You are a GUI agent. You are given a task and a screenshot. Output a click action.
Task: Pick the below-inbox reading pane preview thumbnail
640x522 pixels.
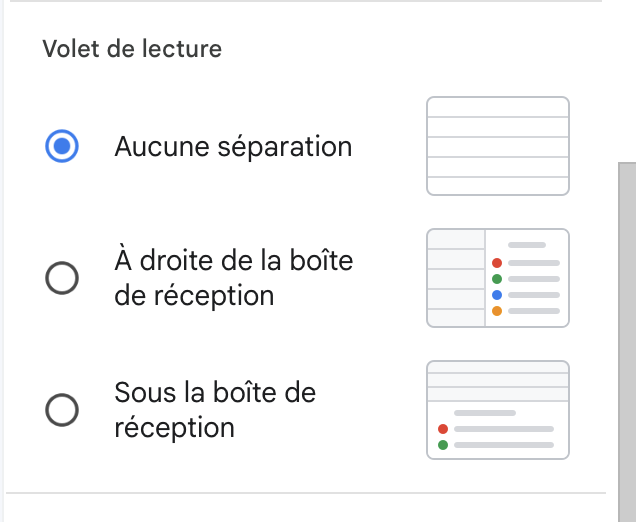click(498, 410)
